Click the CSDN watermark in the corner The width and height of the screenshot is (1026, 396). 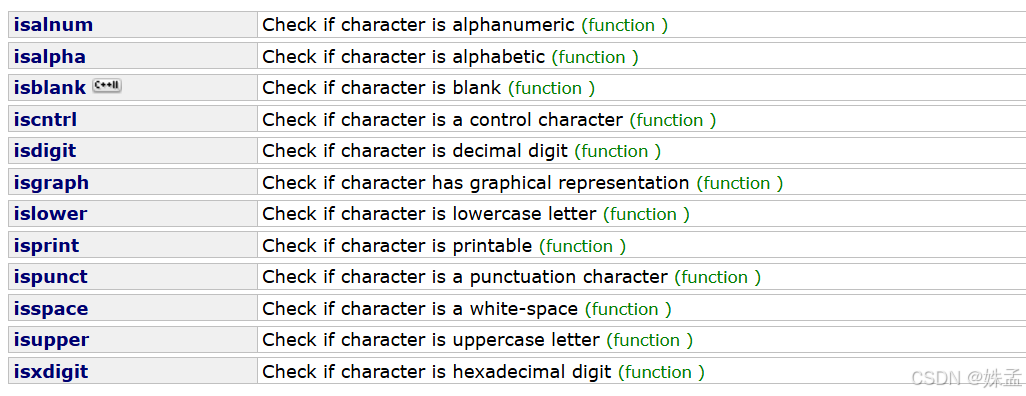coord(966,378)
